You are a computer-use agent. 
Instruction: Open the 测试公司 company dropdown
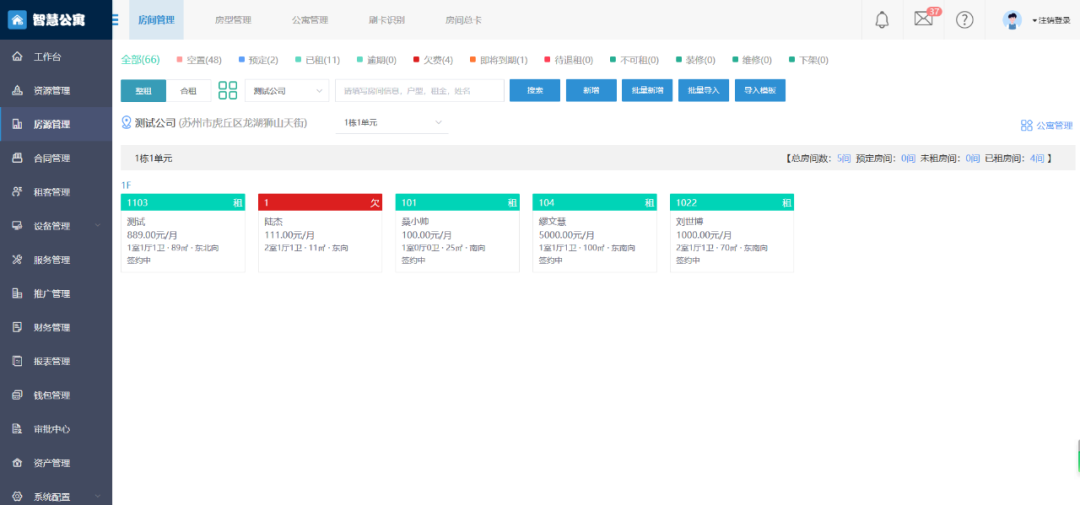287,90
